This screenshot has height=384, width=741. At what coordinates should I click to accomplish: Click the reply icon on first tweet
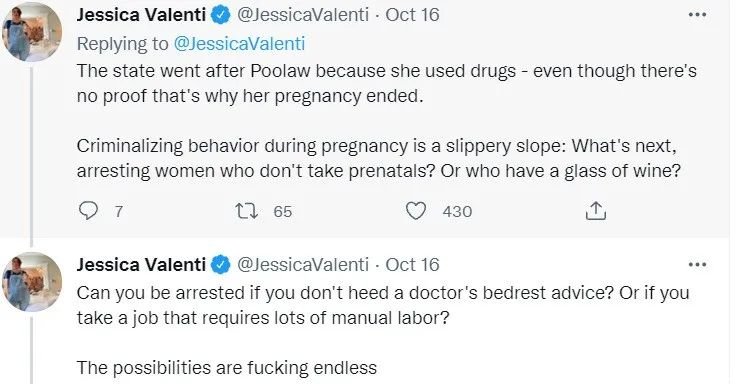(88, 211)
